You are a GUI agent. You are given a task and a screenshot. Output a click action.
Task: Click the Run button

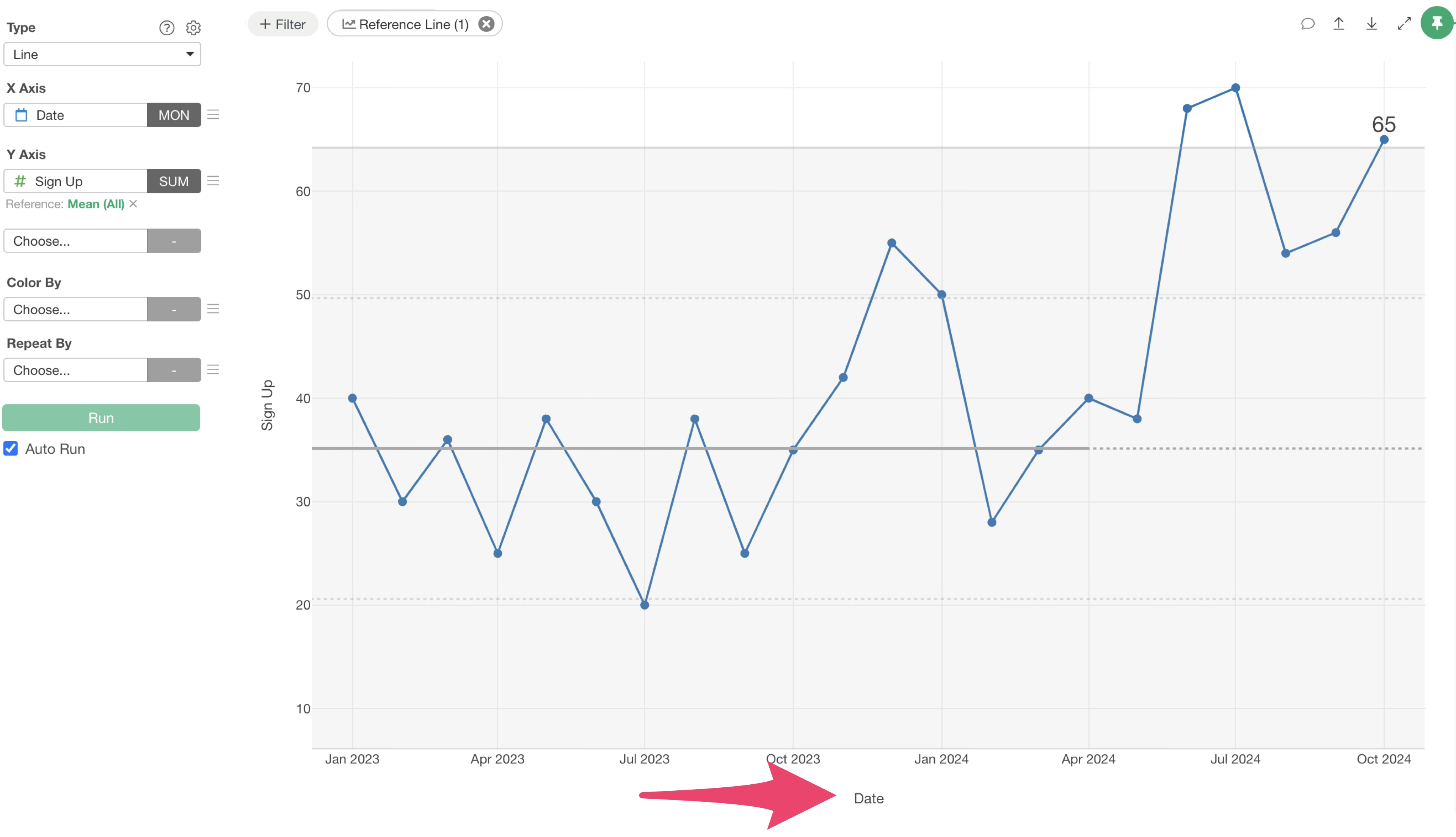pos(101,418)
